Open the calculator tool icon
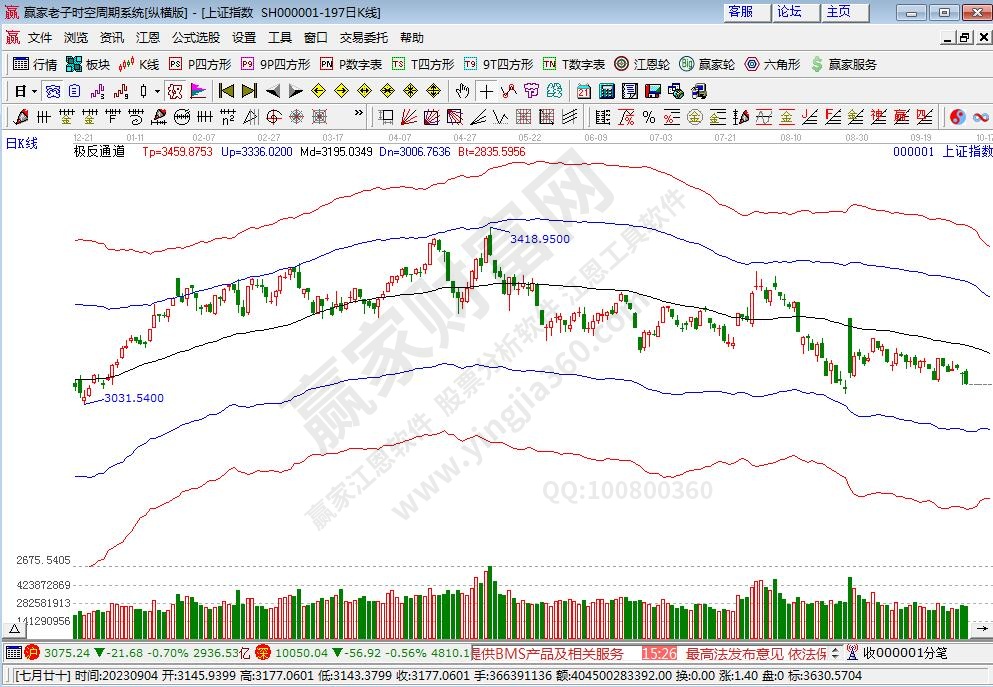 click(x=606, y=90)
